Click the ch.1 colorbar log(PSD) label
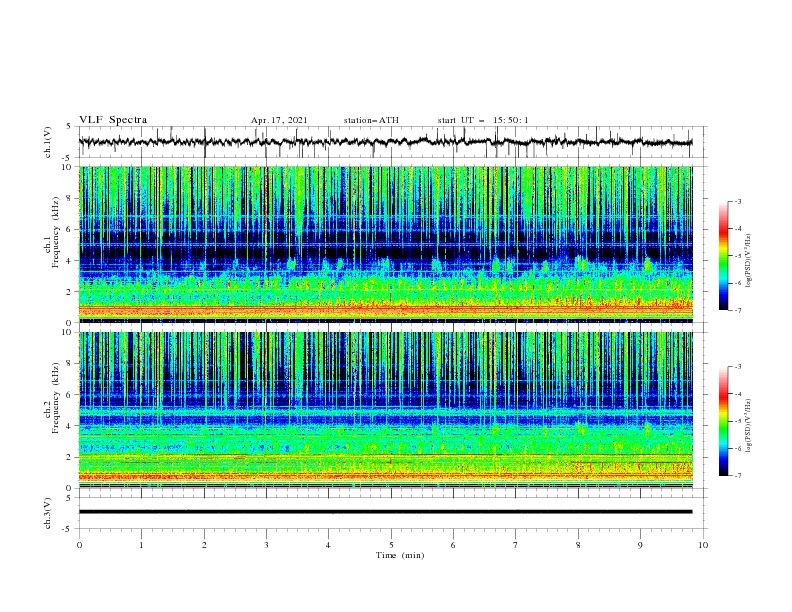Screen dimensions: 792x612 [749, 261]
